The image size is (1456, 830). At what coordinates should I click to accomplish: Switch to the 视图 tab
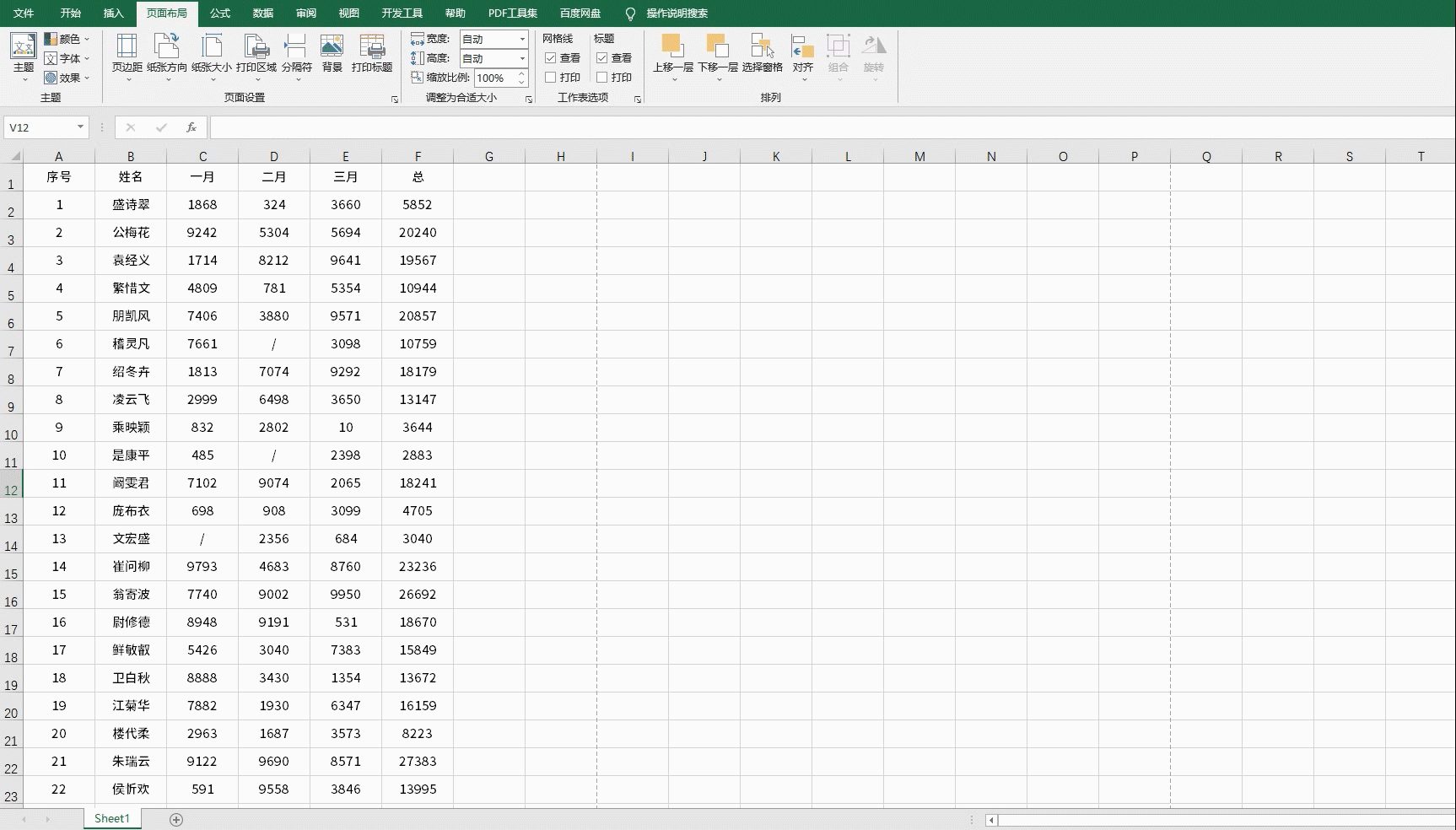pos(349,13)
